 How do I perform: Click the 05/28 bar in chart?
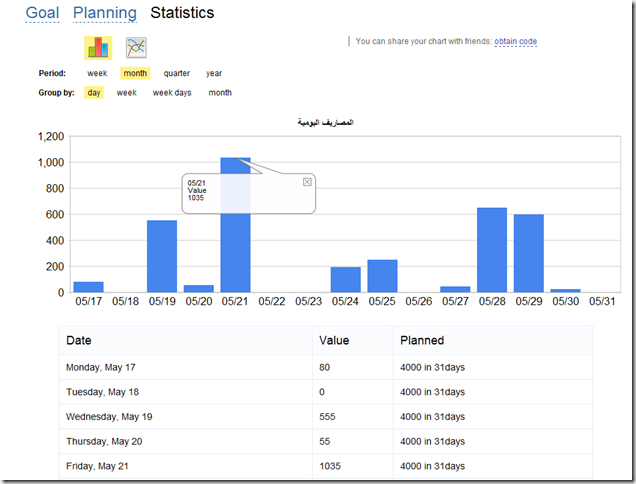pos(492,250)
